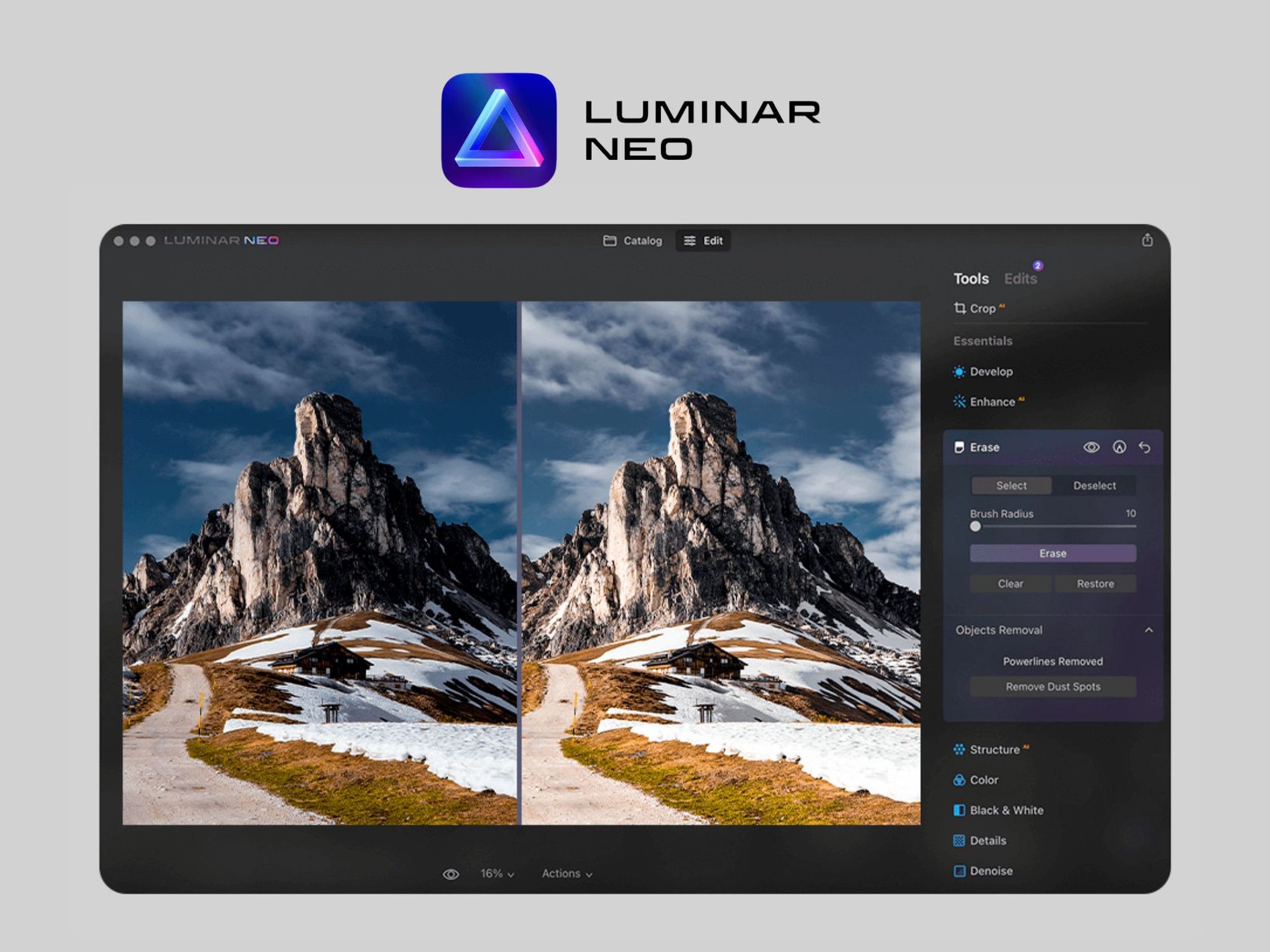Viewport: 1270px width, 952px height.
Task: Select the Black & White tool icon
Action: [959, 810]
